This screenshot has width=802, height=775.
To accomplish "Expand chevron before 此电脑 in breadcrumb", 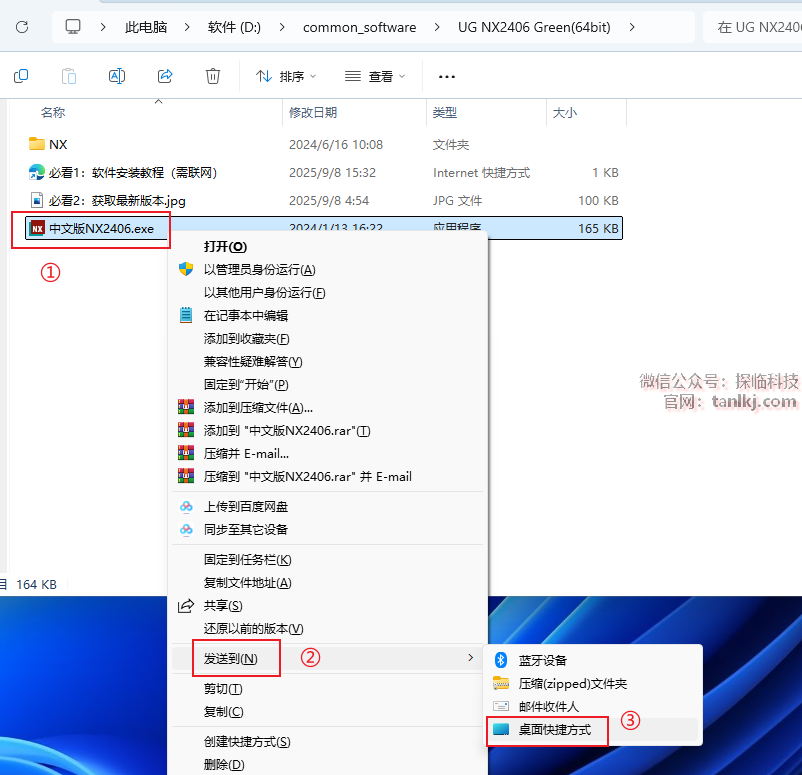I will 103,27.
